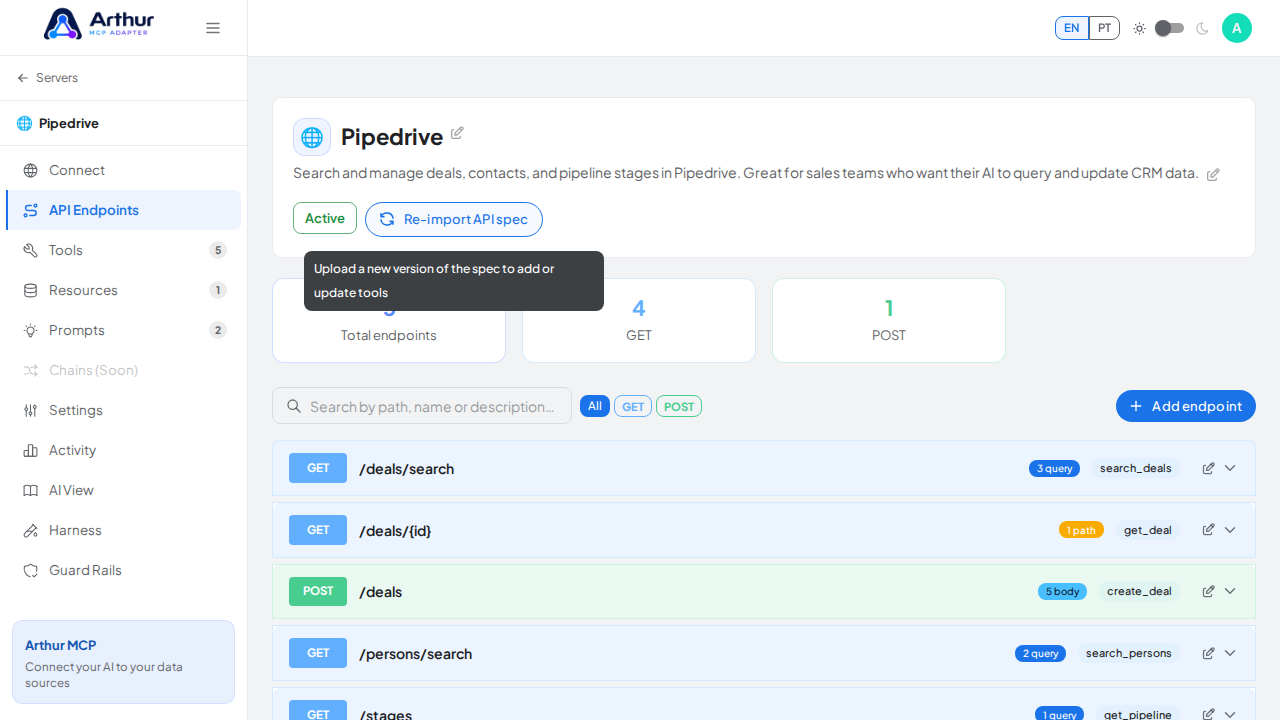1280x720 pixels.
Task: Click the 3 query parameter badge
Action: [1054, 468]
